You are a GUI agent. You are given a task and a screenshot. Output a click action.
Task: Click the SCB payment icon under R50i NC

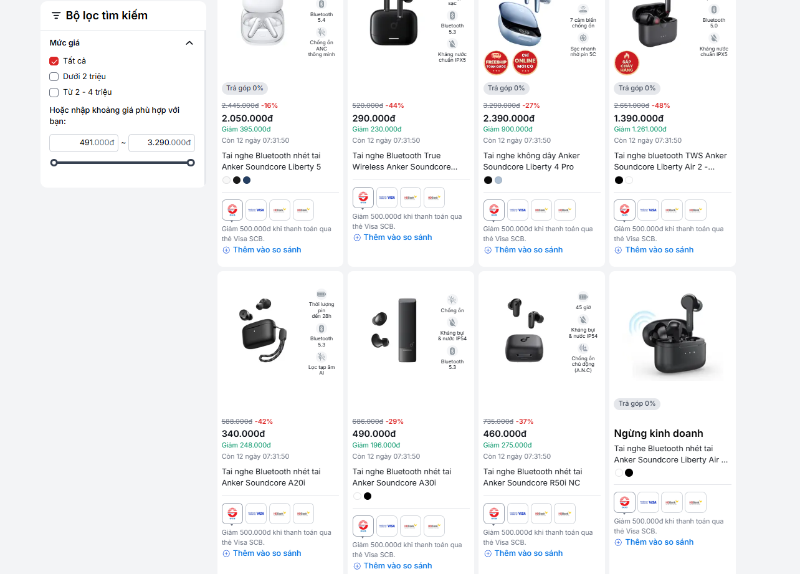tap(493, 513)
